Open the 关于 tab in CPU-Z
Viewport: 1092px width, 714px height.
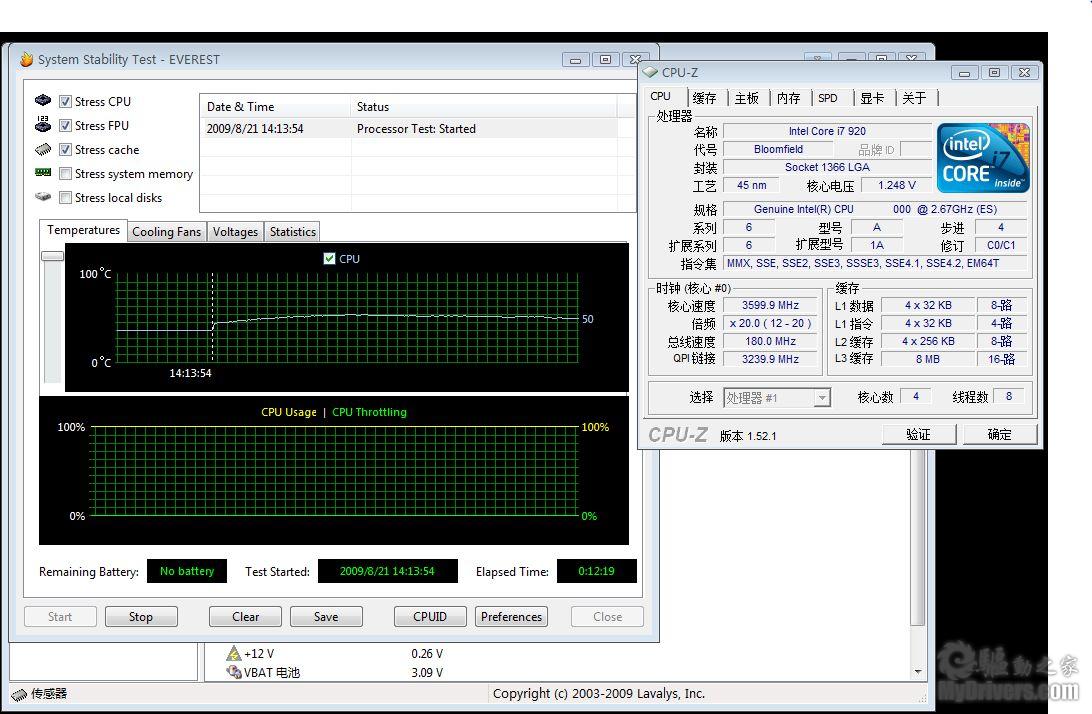[x=914, y=98]
